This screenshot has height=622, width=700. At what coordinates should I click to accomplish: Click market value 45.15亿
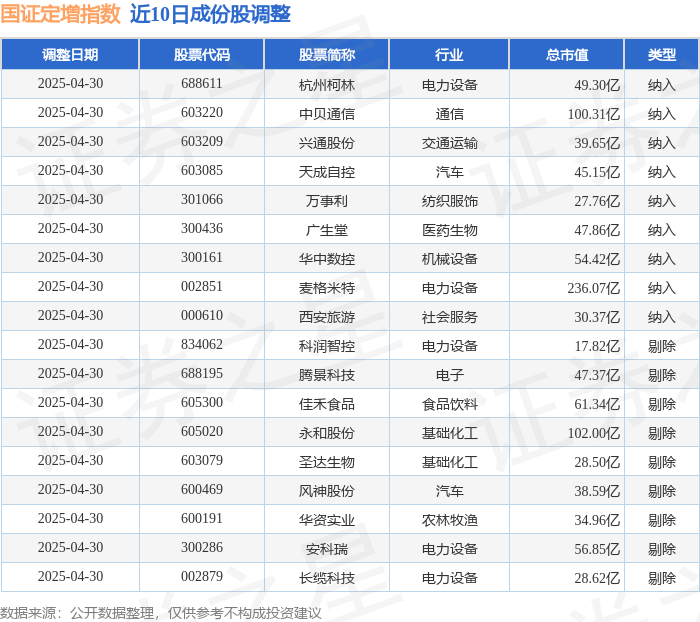coord(597,172)
